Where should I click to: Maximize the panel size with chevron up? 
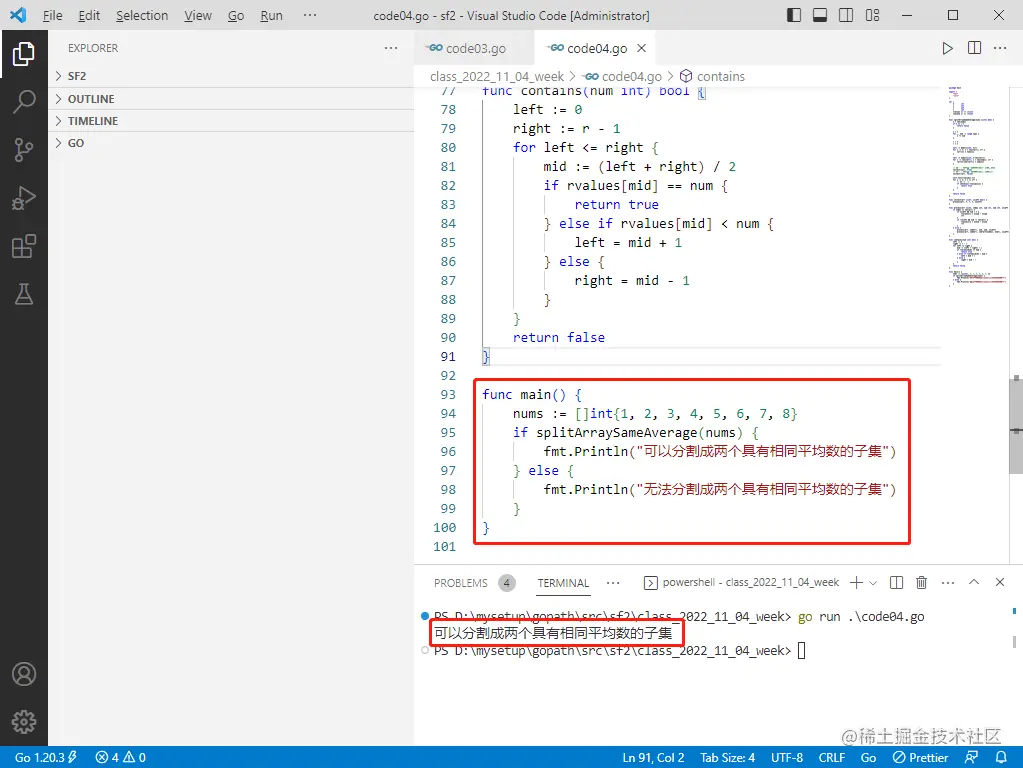click(974, 582)
